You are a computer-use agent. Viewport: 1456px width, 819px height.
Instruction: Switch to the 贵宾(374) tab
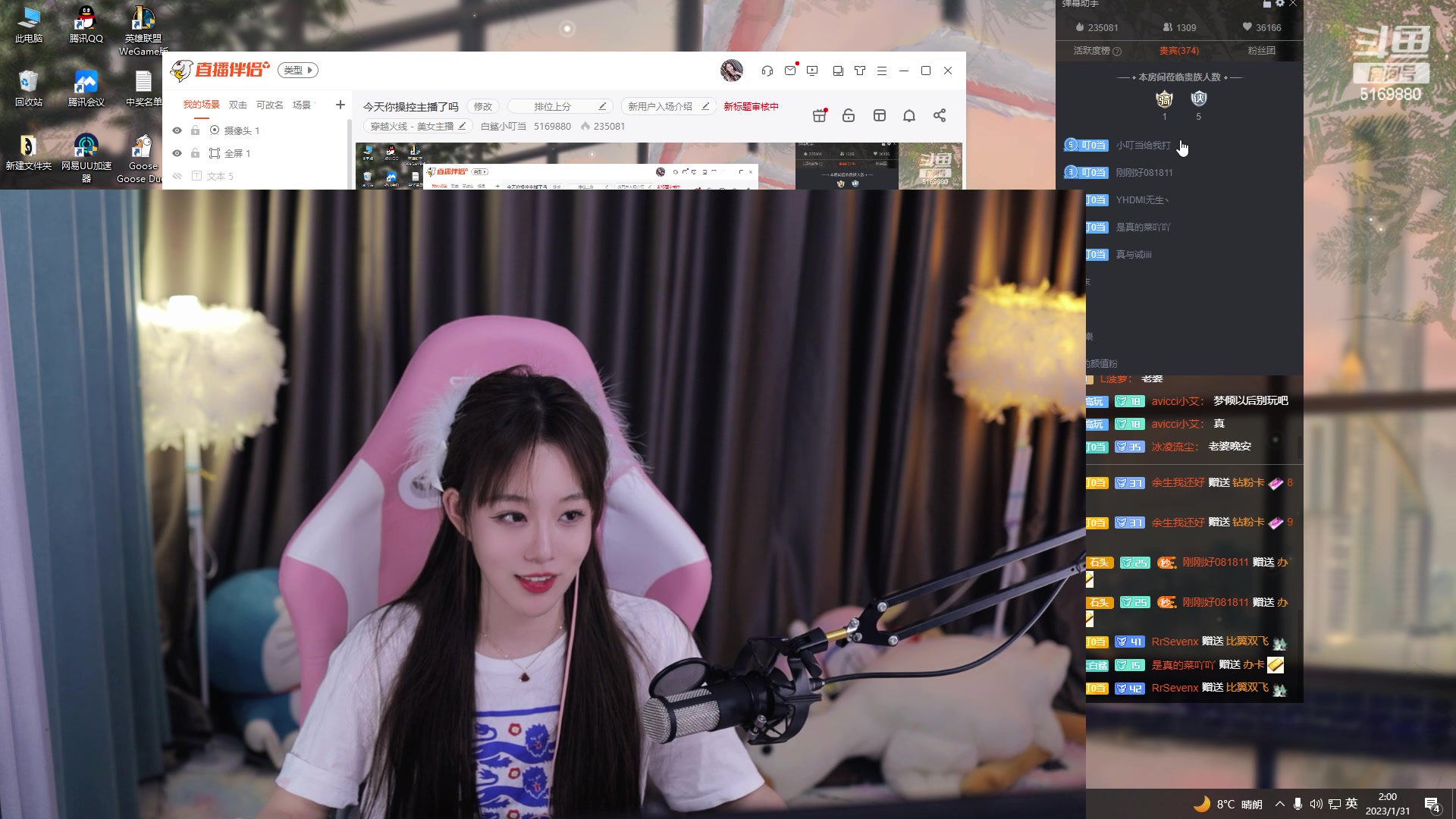(1178, 50)
